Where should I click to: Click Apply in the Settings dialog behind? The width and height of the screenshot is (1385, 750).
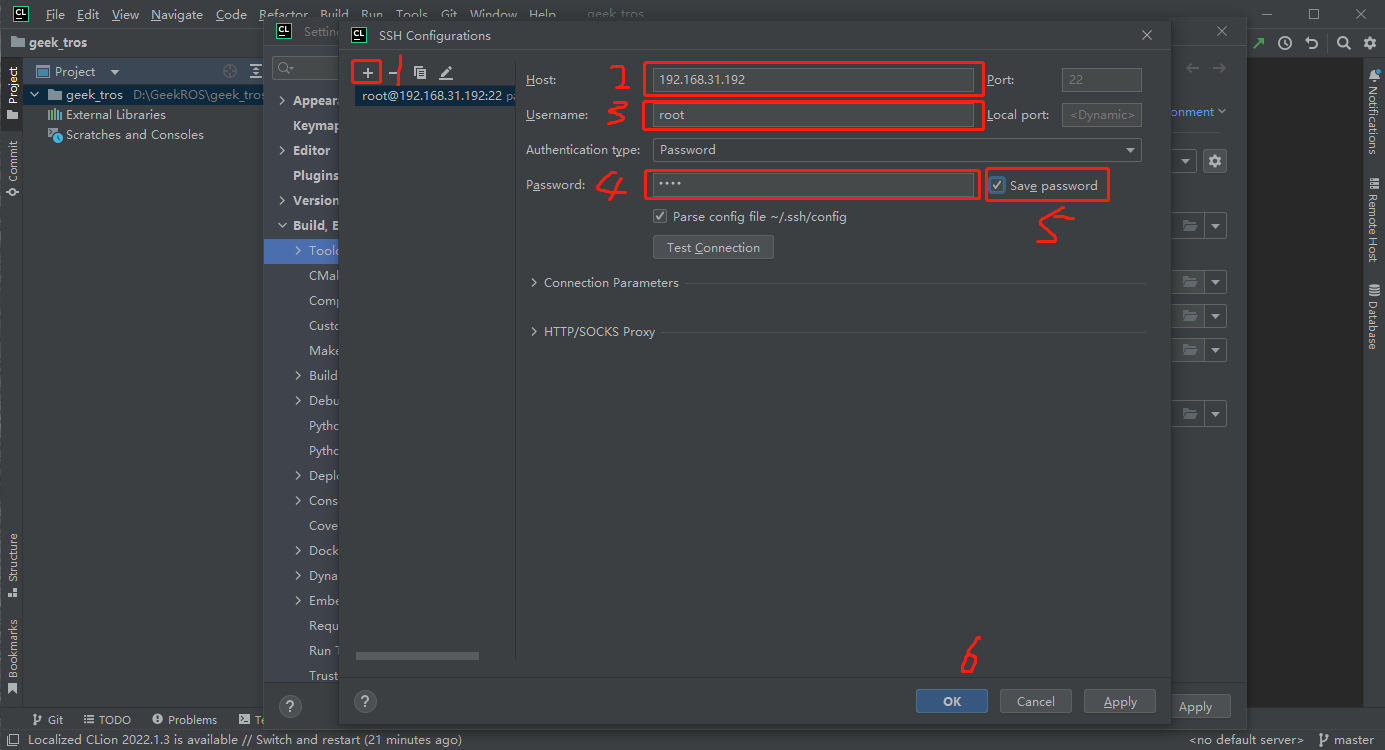click(1195, 707)
